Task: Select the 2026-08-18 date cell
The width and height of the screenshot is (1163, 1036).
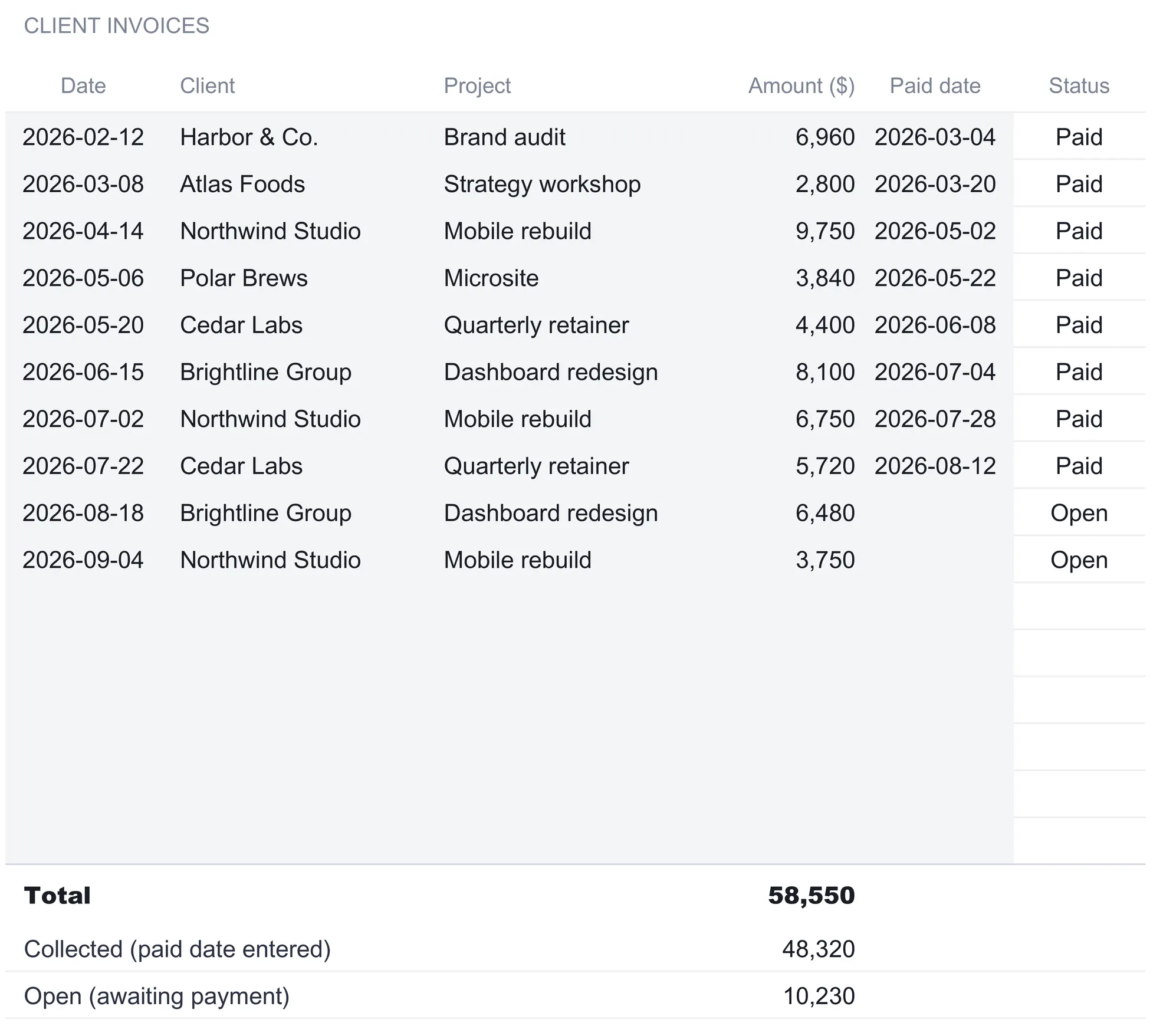Action: click(83, 513)
